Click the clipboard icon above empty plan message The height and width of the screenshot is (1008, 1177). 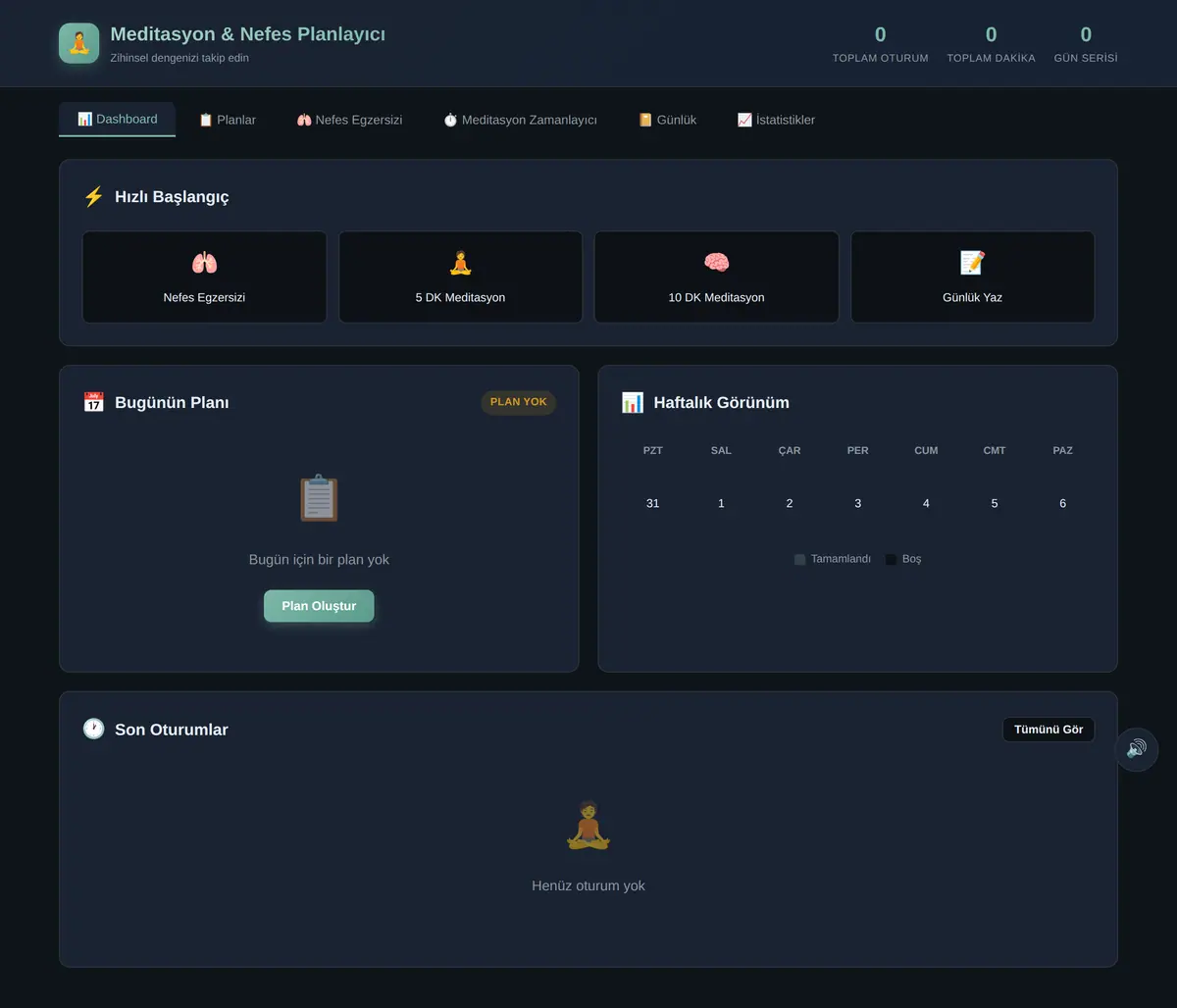[x=319, y=498]
